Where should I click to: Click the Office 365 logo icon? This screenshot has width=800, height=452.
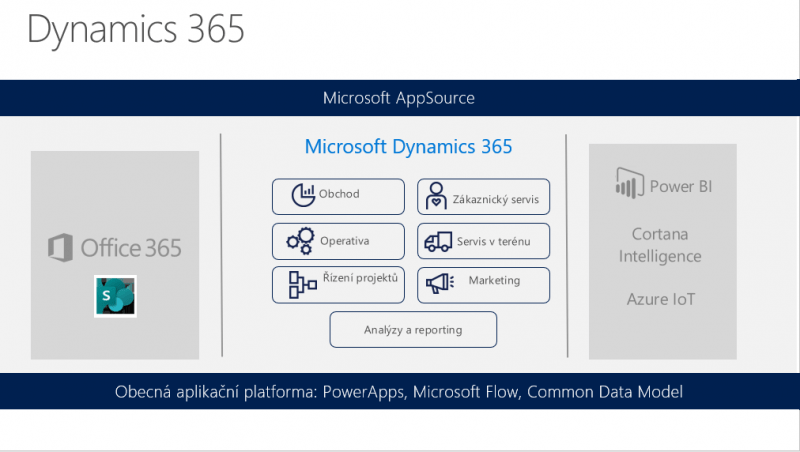pos(60,248)
